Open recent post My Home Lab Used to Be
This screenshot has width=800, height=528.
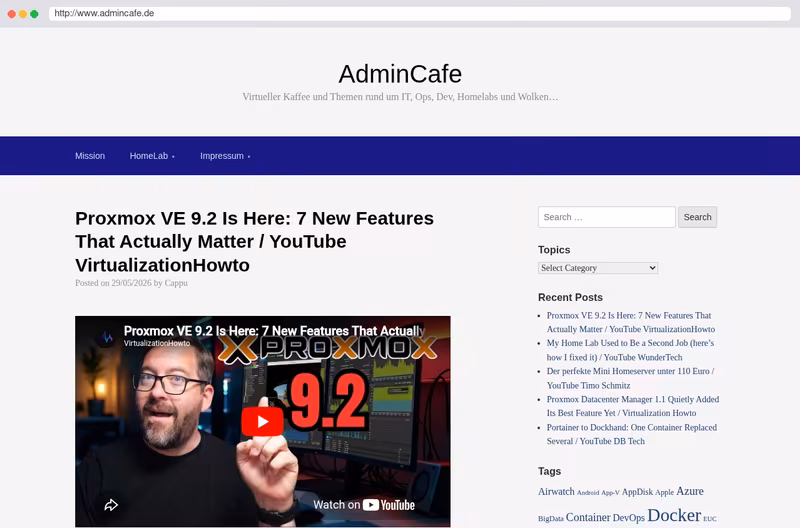630,350
